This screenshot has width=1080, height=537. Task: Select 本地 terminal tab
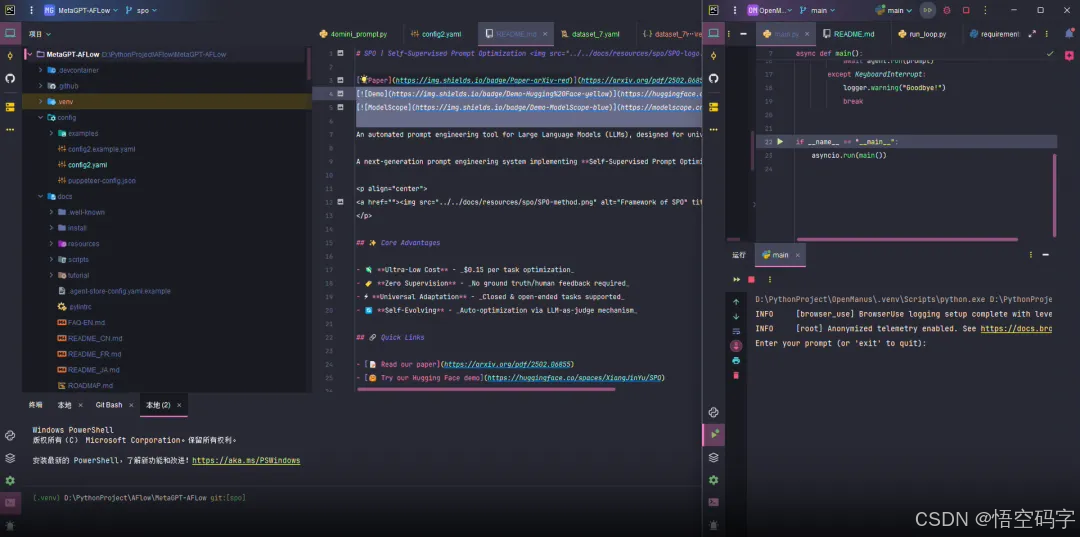[x=64, y=405]
